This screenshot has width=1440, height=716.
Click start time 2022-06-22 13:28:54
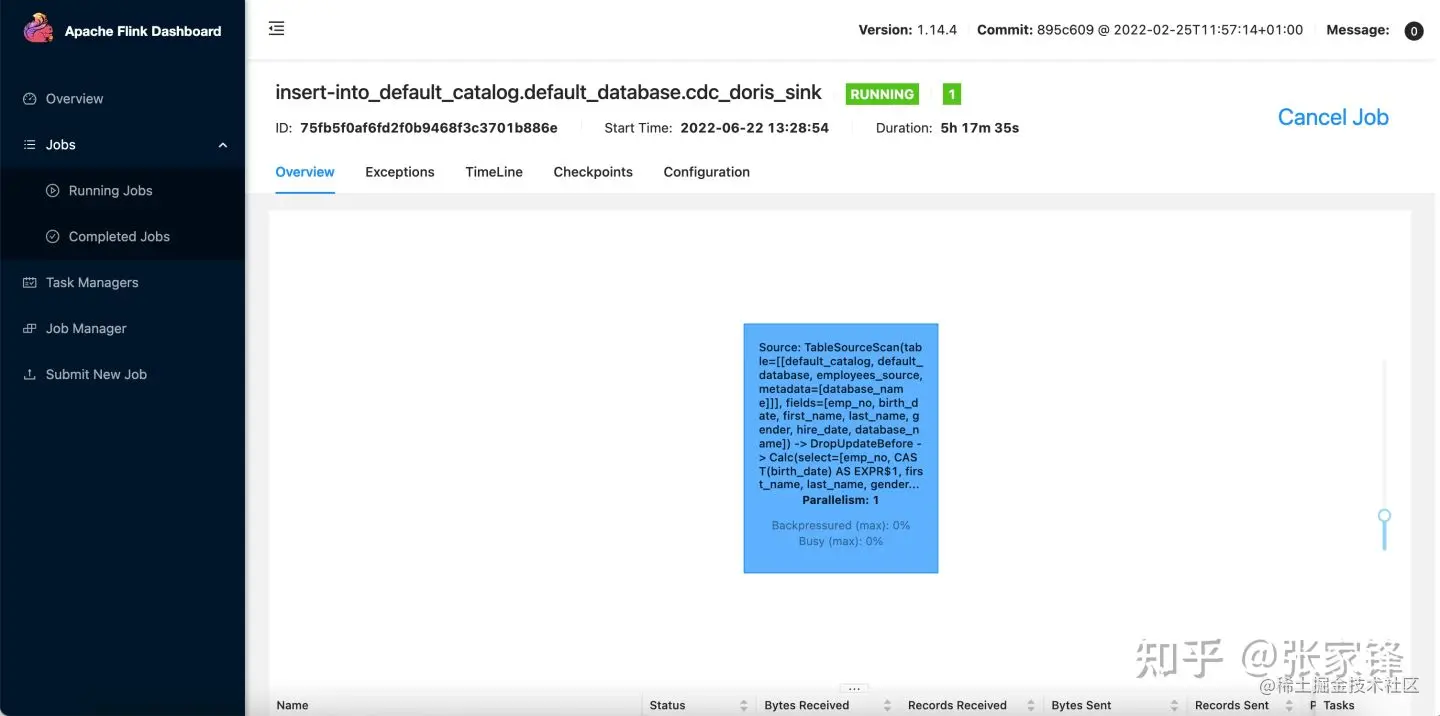(x=754, y=128)
